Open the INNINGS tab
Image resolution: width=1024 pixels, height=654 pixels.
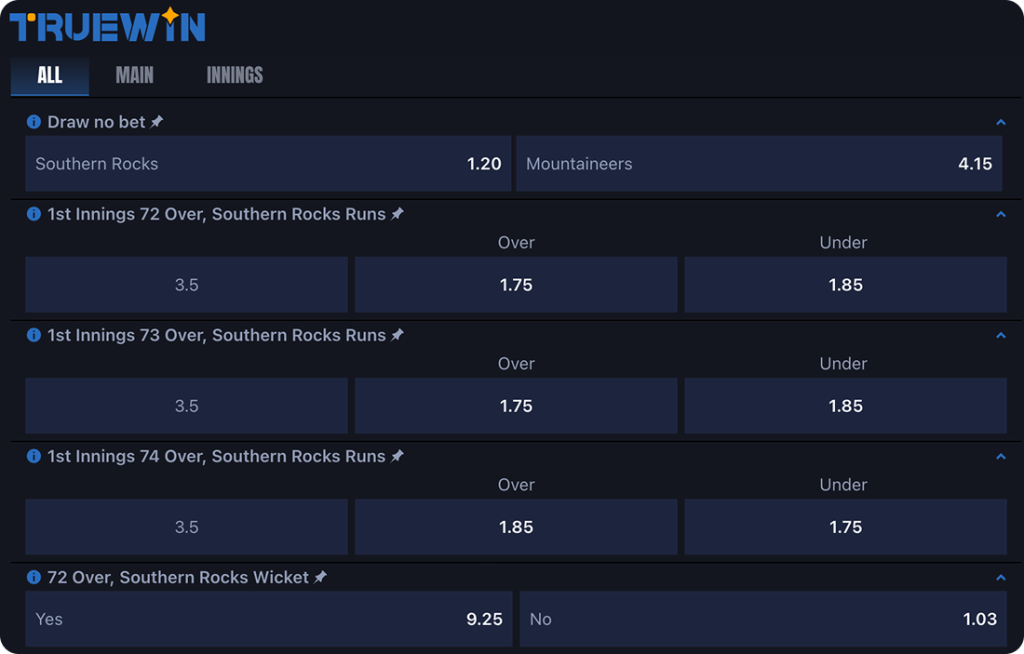234,75
